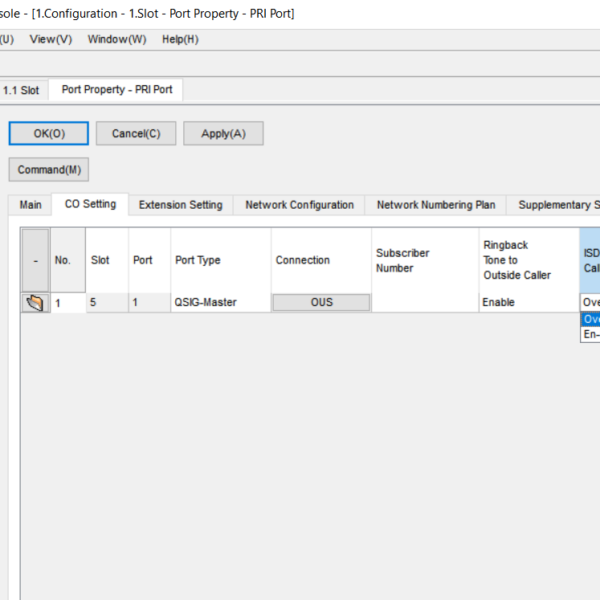Click the row 1 edit icon

(x=35, y=303)
